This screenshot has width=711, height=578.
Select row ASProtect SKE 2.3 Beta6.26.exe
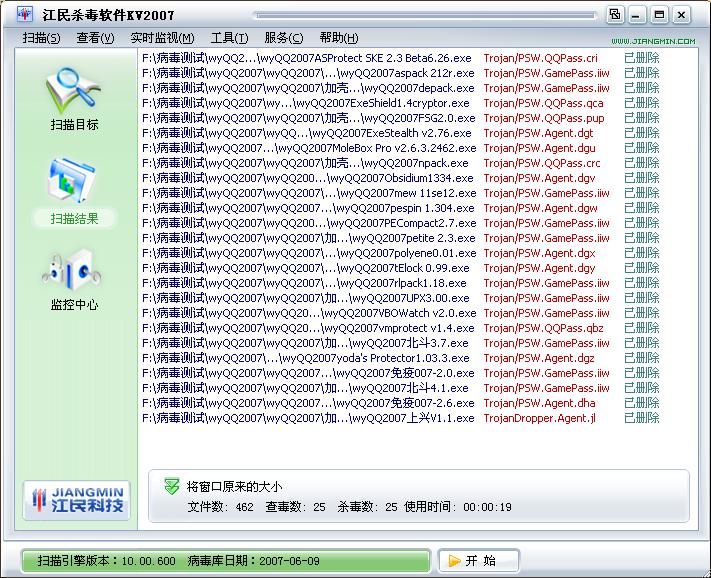[x=401, y=58]
